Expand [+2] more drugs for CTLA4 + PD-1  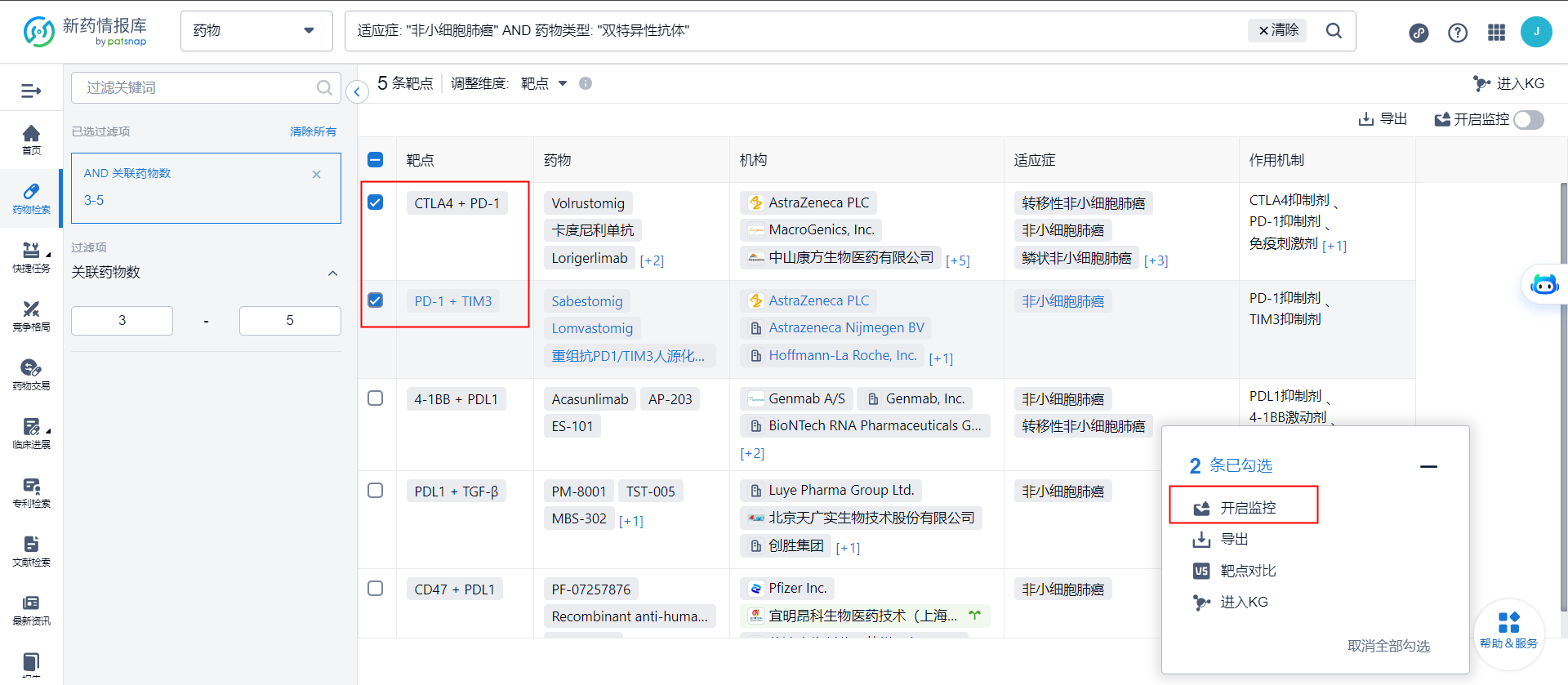pos(652,260)
